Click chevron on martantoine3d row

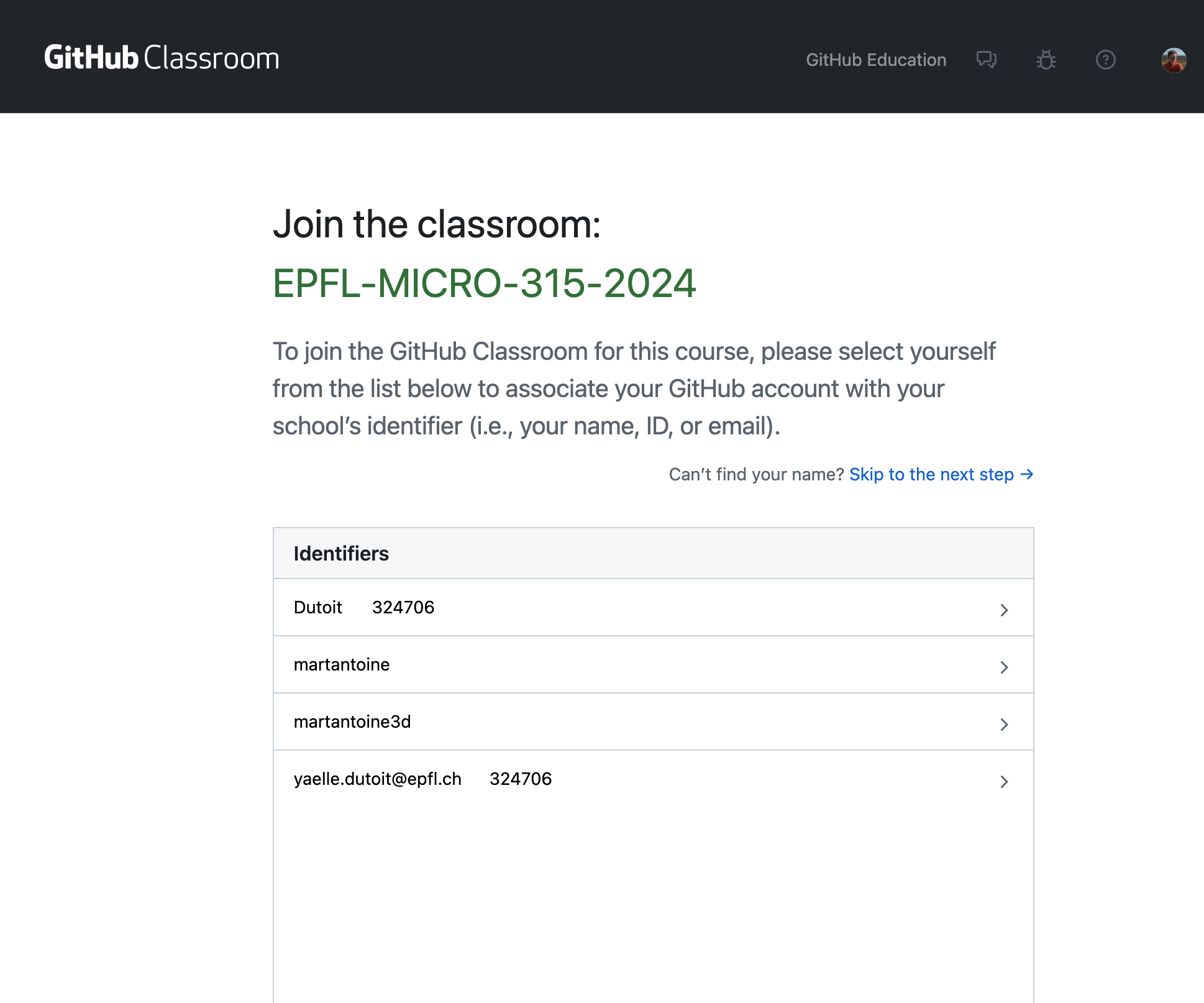pos(1004,724)
